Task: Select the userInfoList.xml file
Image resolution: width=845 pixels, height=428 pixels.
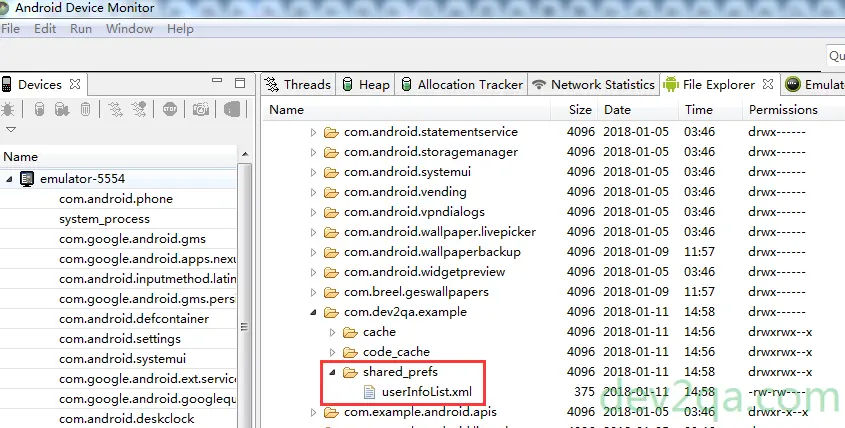Action: click(x=427, y=392)
